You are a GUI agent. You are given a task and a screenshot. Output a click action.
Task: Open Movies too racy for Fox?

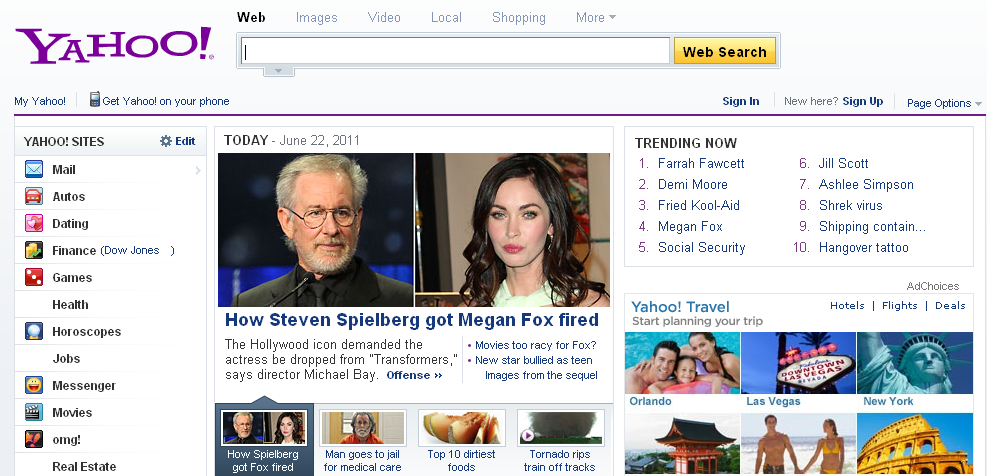pos(535,345)
